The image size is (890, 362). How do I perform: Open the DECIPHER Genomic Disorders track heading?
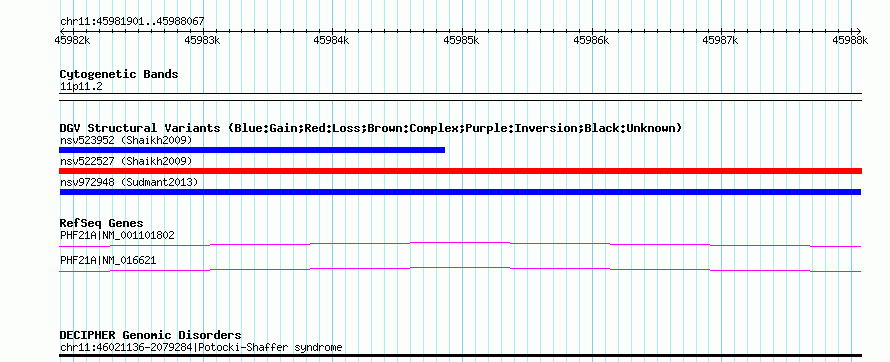150,335
